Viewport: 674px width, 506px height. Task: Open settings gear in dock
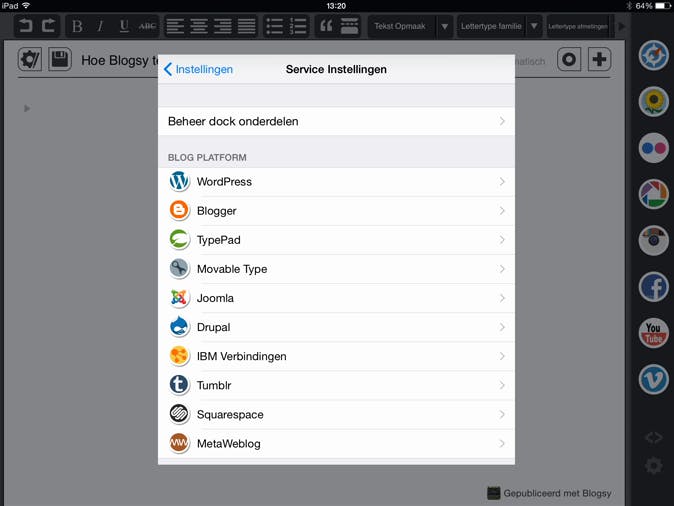click(653, 466)
